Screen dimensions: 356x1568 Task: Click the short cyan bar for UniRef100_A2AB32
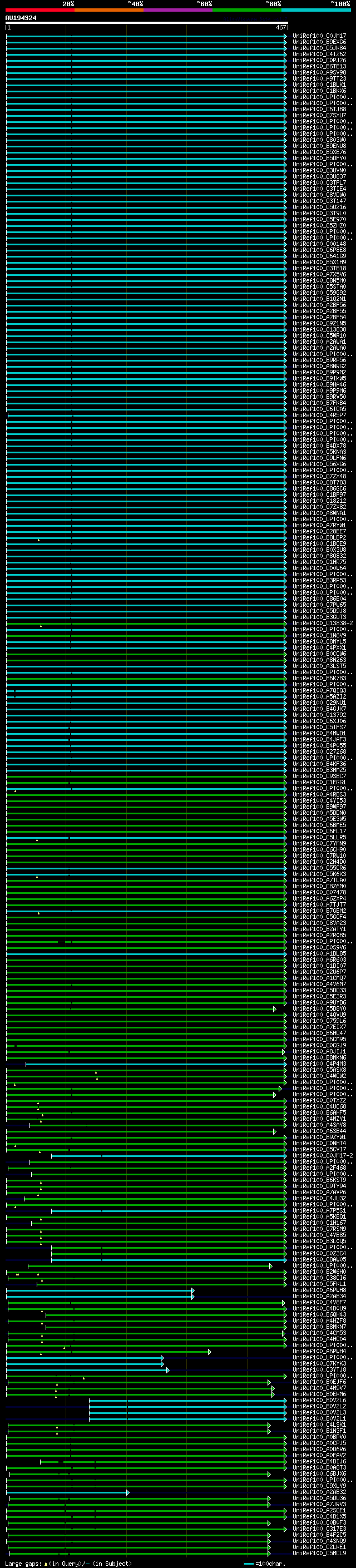click(x=67, y=1492)
